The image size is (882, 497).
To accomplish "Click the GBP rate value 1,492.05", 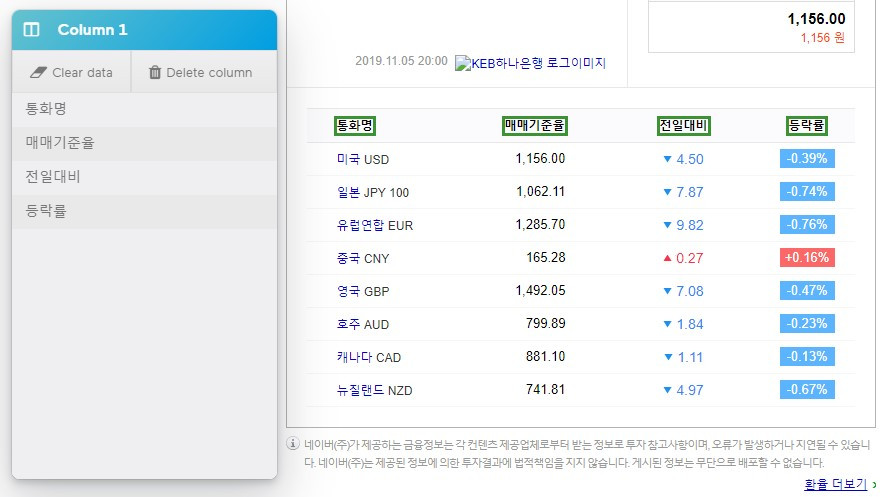I will coord(540,291).
